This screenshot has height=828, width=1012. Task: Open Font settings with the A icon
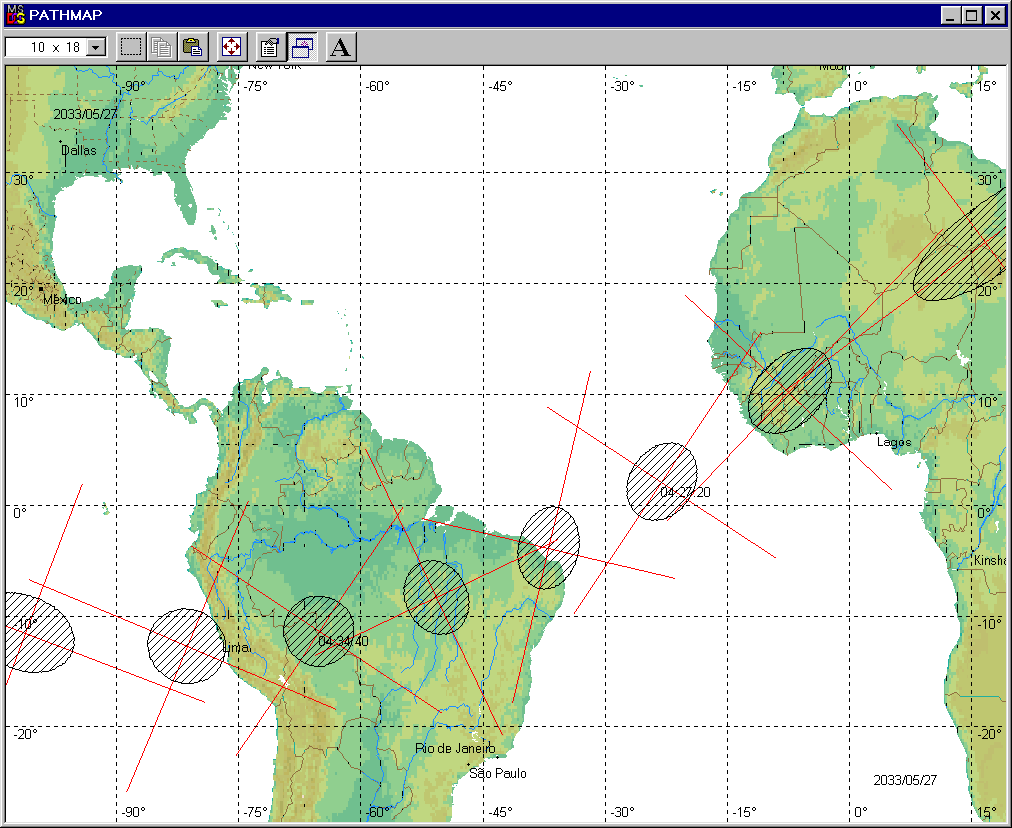(x=341, y=47)
